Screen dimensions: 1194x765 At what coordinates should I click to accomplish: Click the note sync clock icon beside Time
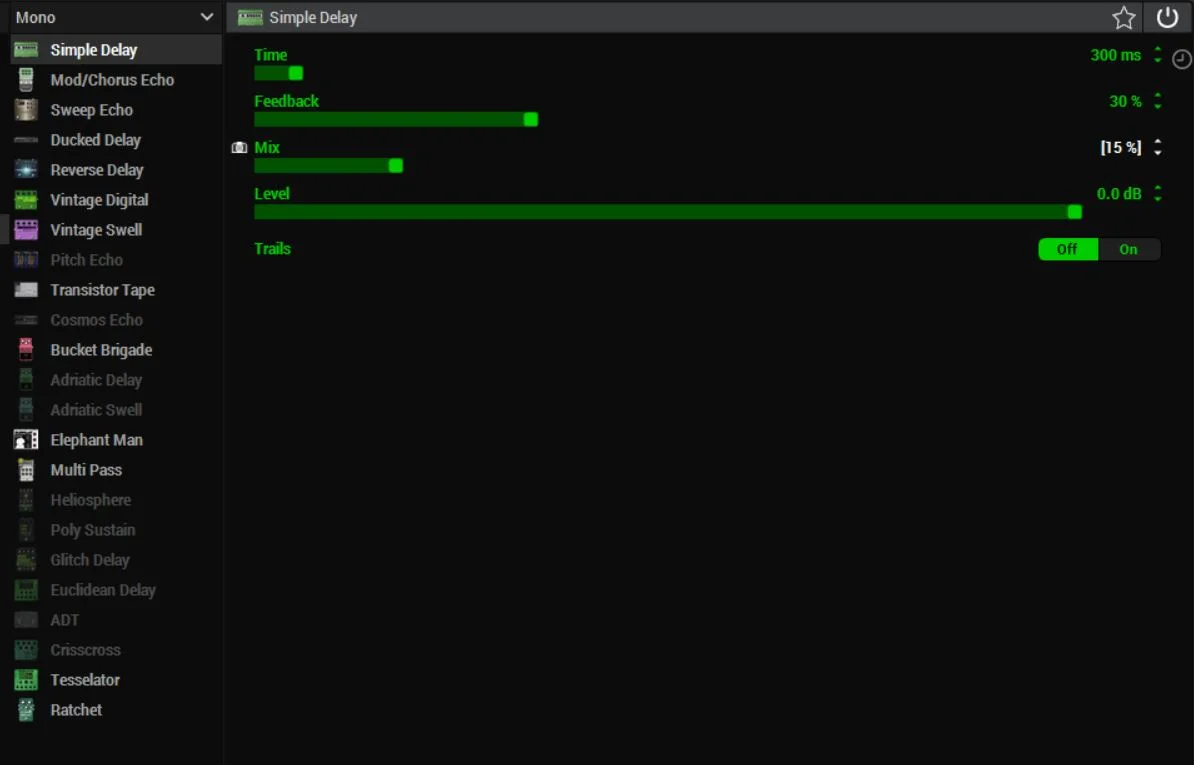pyautogui.click(x=1181, y=59)
